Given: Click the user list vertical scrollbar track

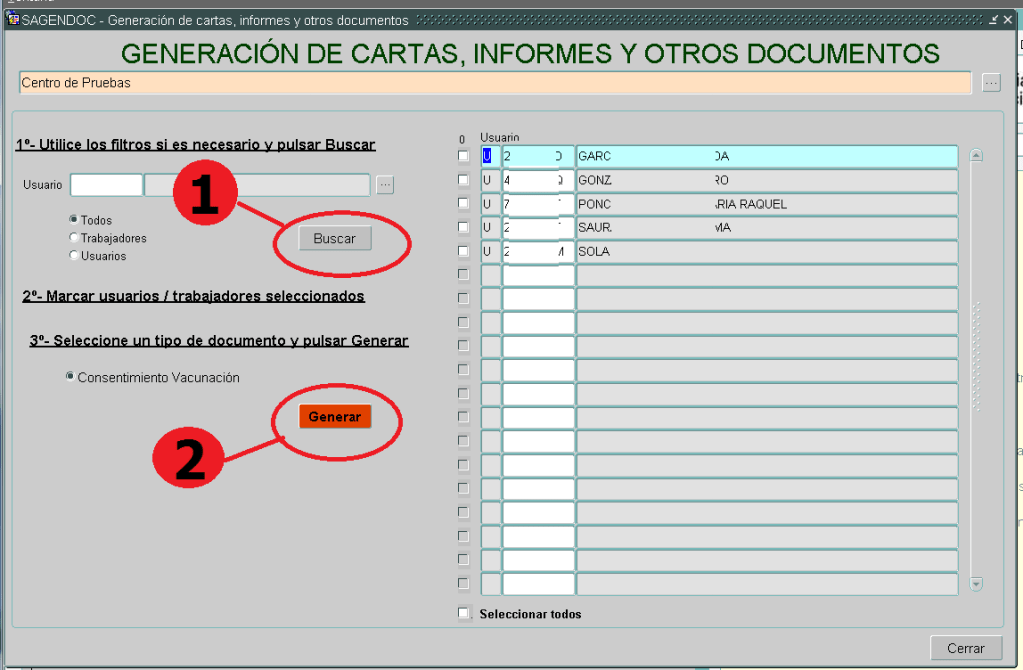Looking at the screenshot, I should [977, 360].
